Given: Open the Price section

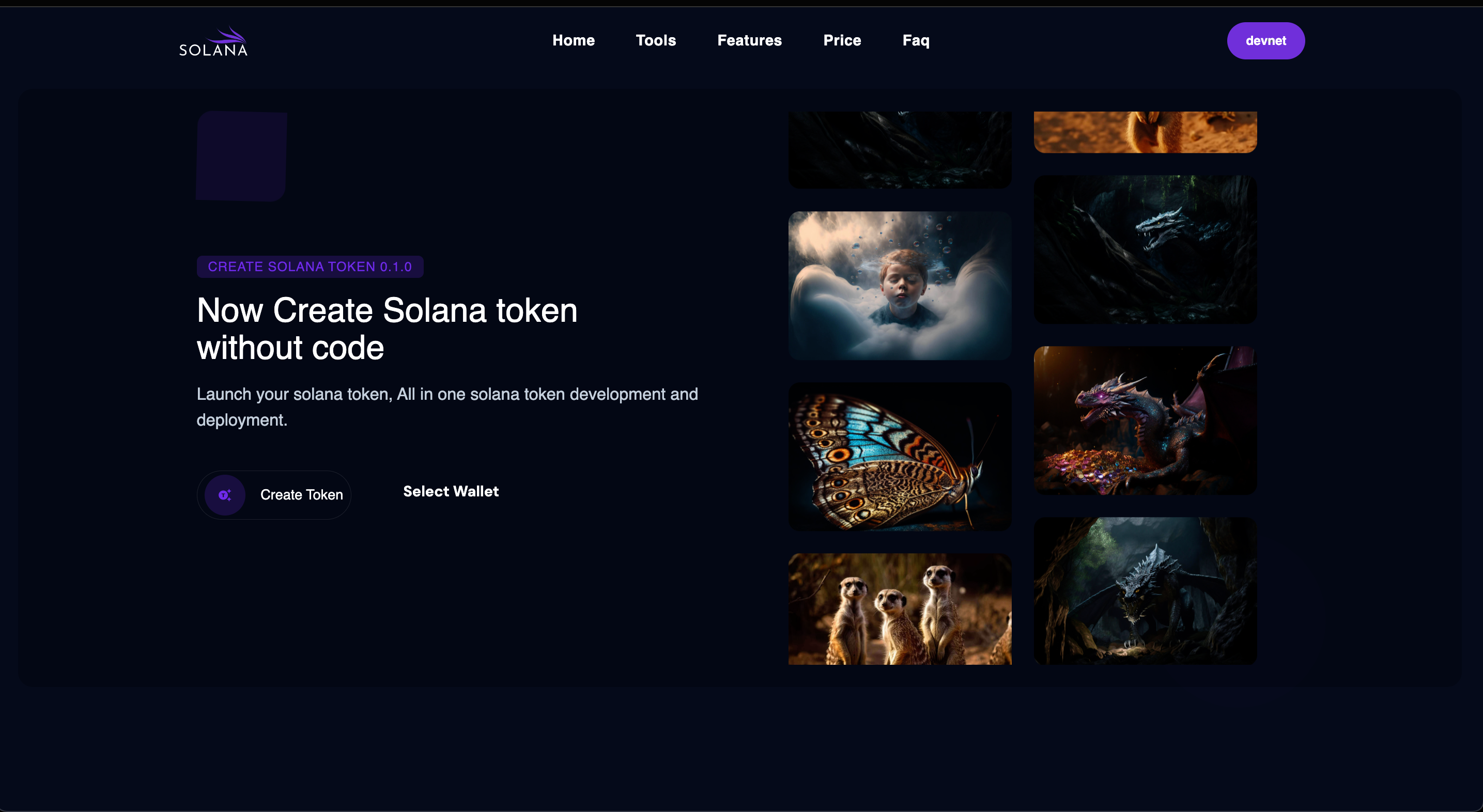Looking at the screenshot, I should (842, 40).
